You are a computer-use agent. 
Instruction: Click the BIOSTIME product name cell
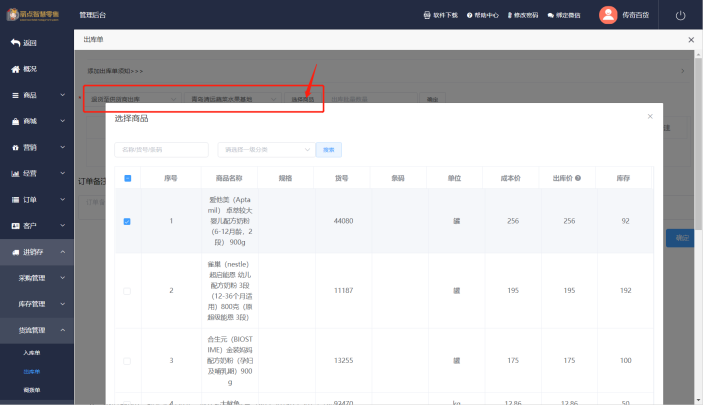pyautogui.click(x=230, y=361)
